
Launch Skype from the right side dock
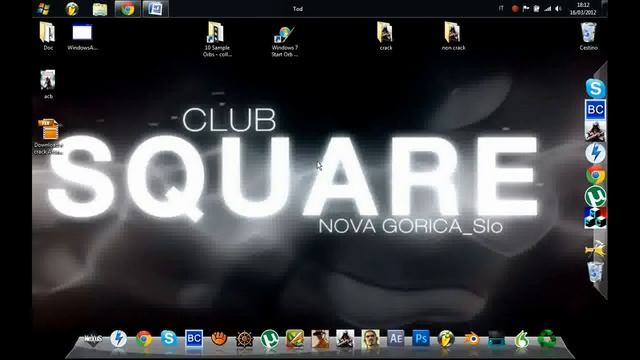596,88
